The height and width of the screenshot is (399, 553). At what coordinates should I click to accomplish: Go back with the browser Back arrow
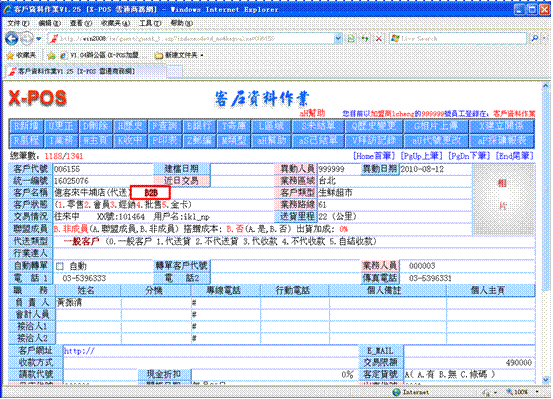pyautogui.click(x=12, y=38)
